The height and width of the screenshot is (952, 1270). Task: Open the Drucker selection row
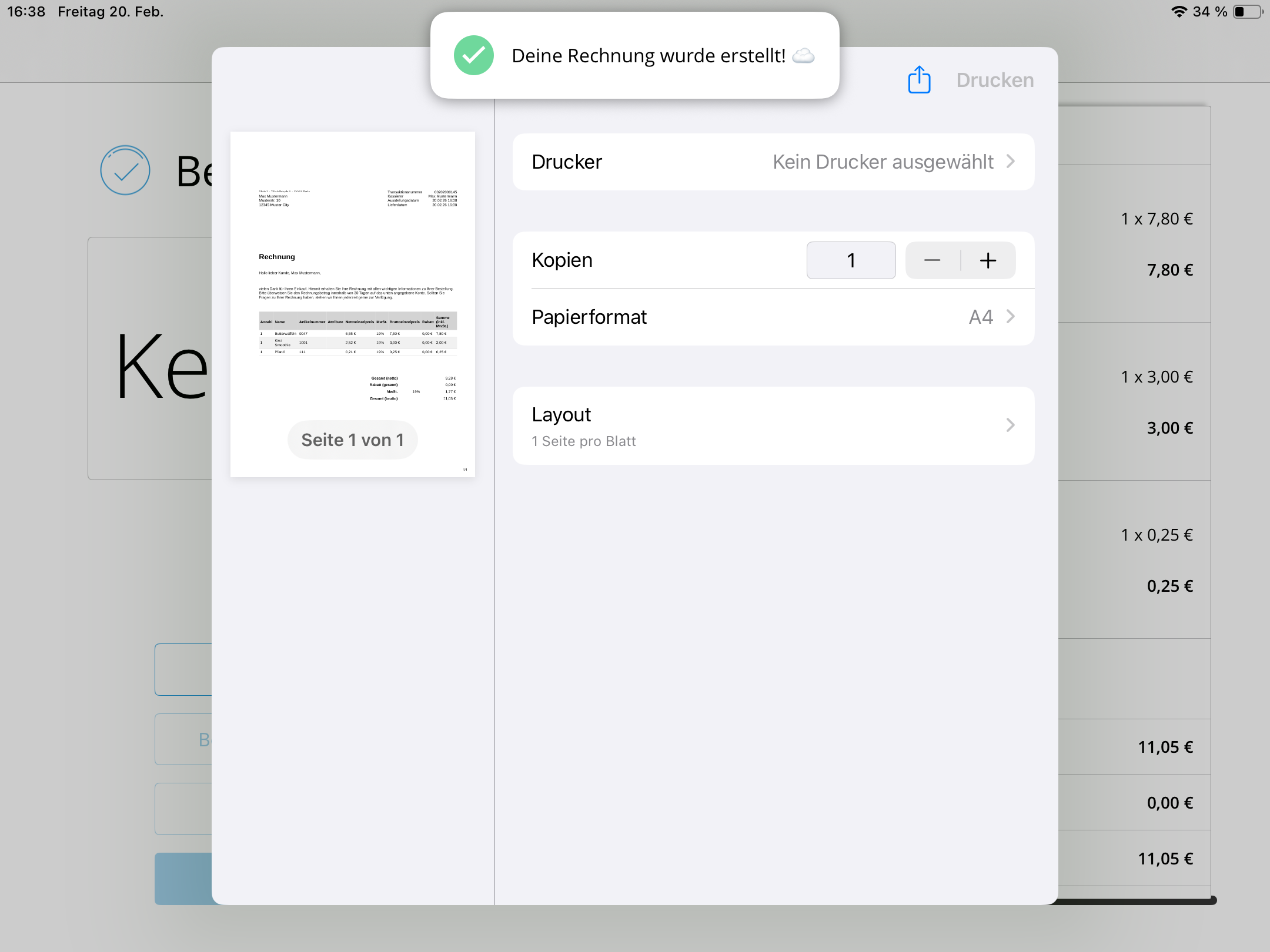click(773, 162)
